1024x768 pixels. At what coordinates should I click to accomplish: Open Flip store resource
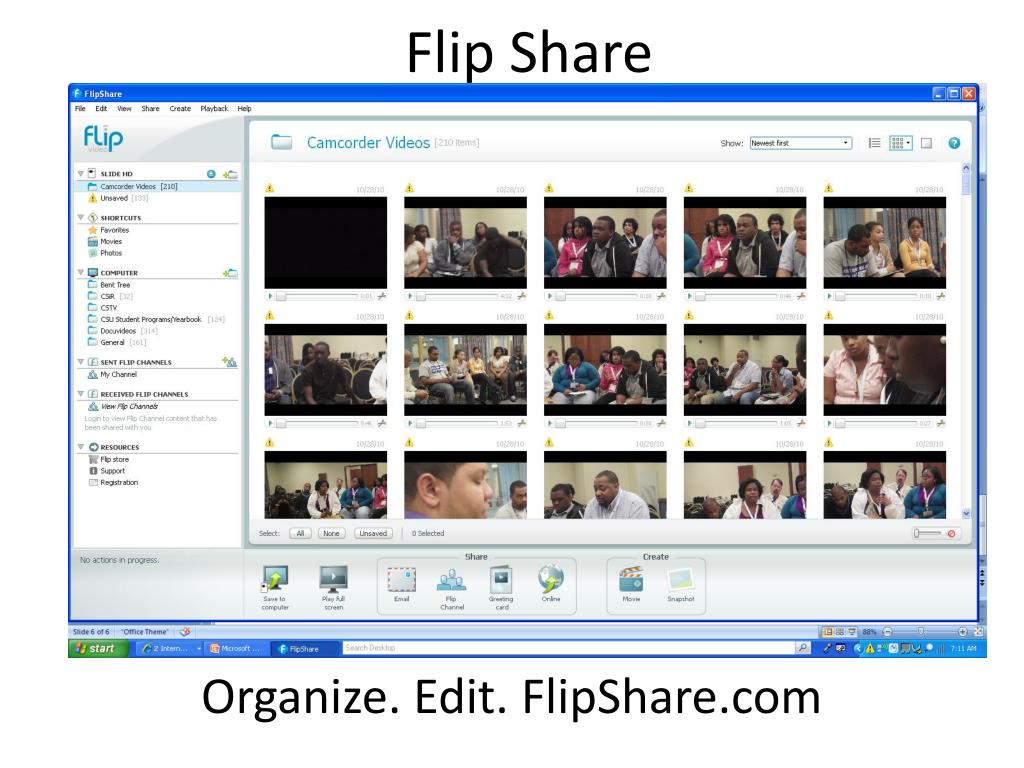[114, 459]
